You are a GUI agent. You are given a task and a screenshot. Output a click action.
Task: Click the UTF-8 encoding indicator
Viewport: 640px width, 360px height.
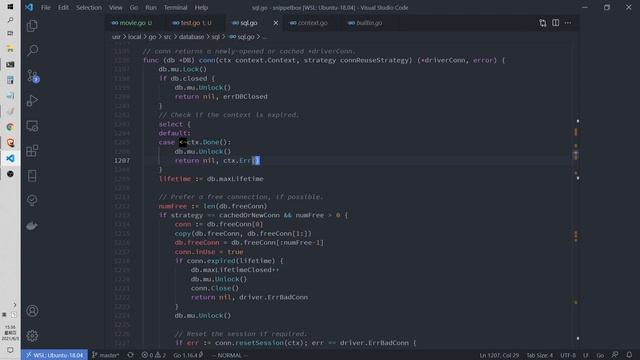(568, 355)
